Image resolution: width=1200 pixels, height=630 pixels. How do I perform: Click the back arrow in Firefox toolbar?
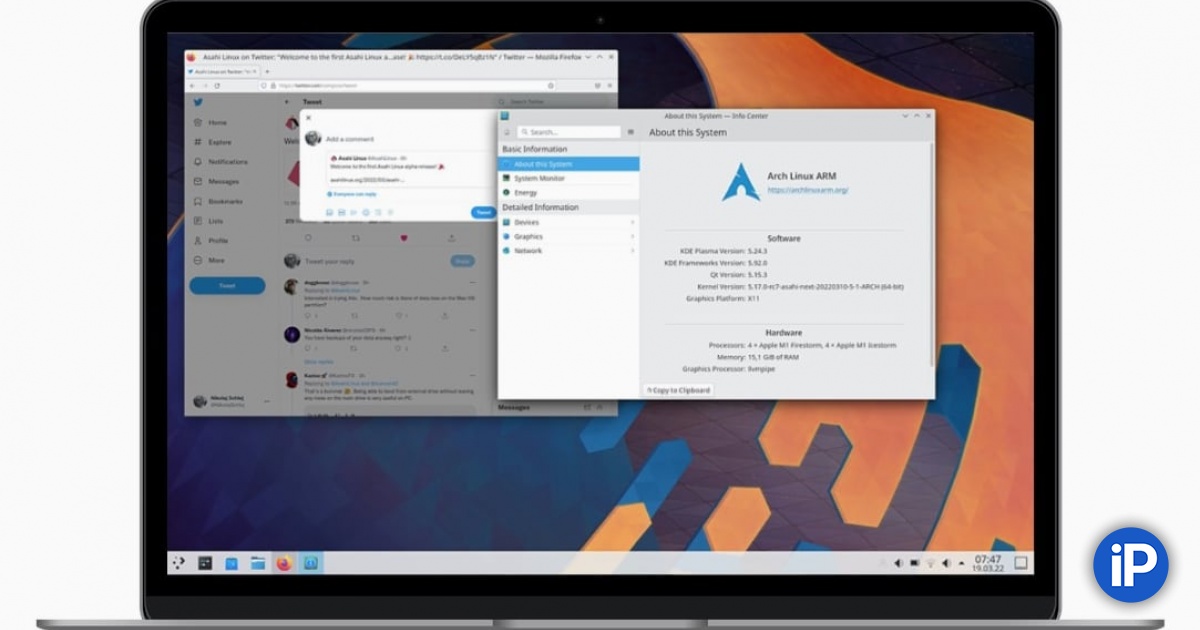(192, 86)
